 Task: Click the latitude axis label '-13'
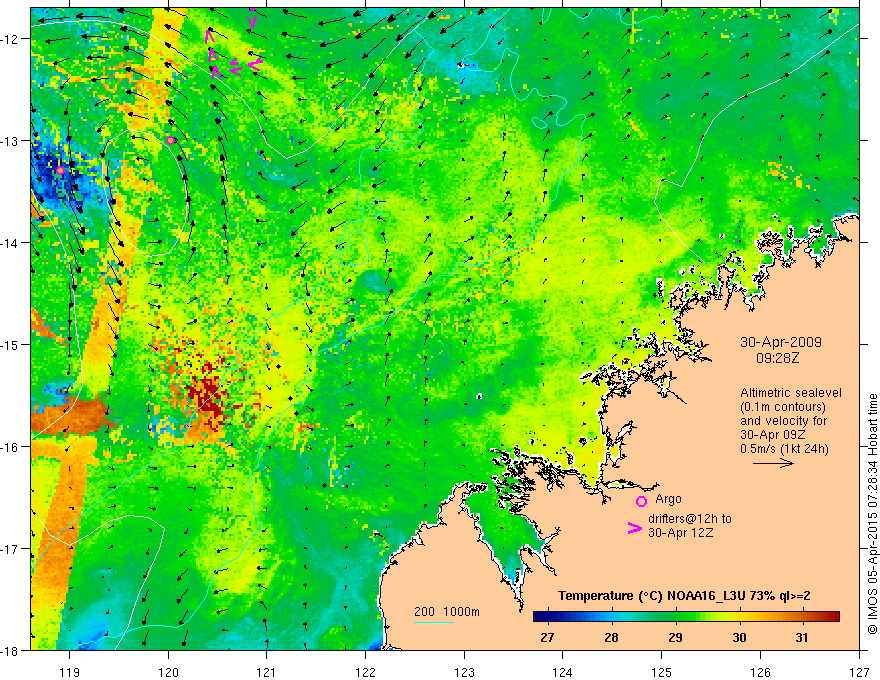[x=11, y=140]
